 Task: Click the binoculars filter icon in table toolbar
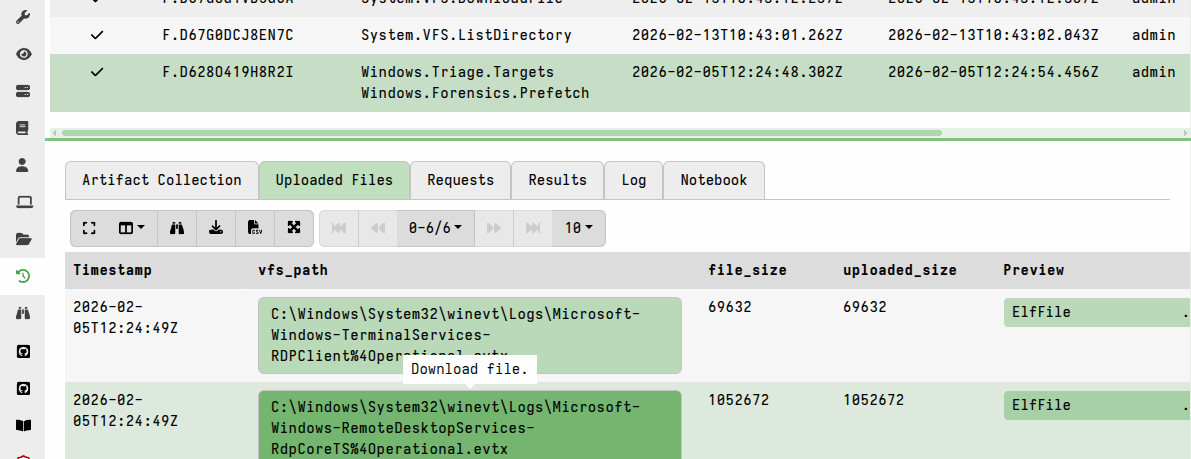coord(177,228)
